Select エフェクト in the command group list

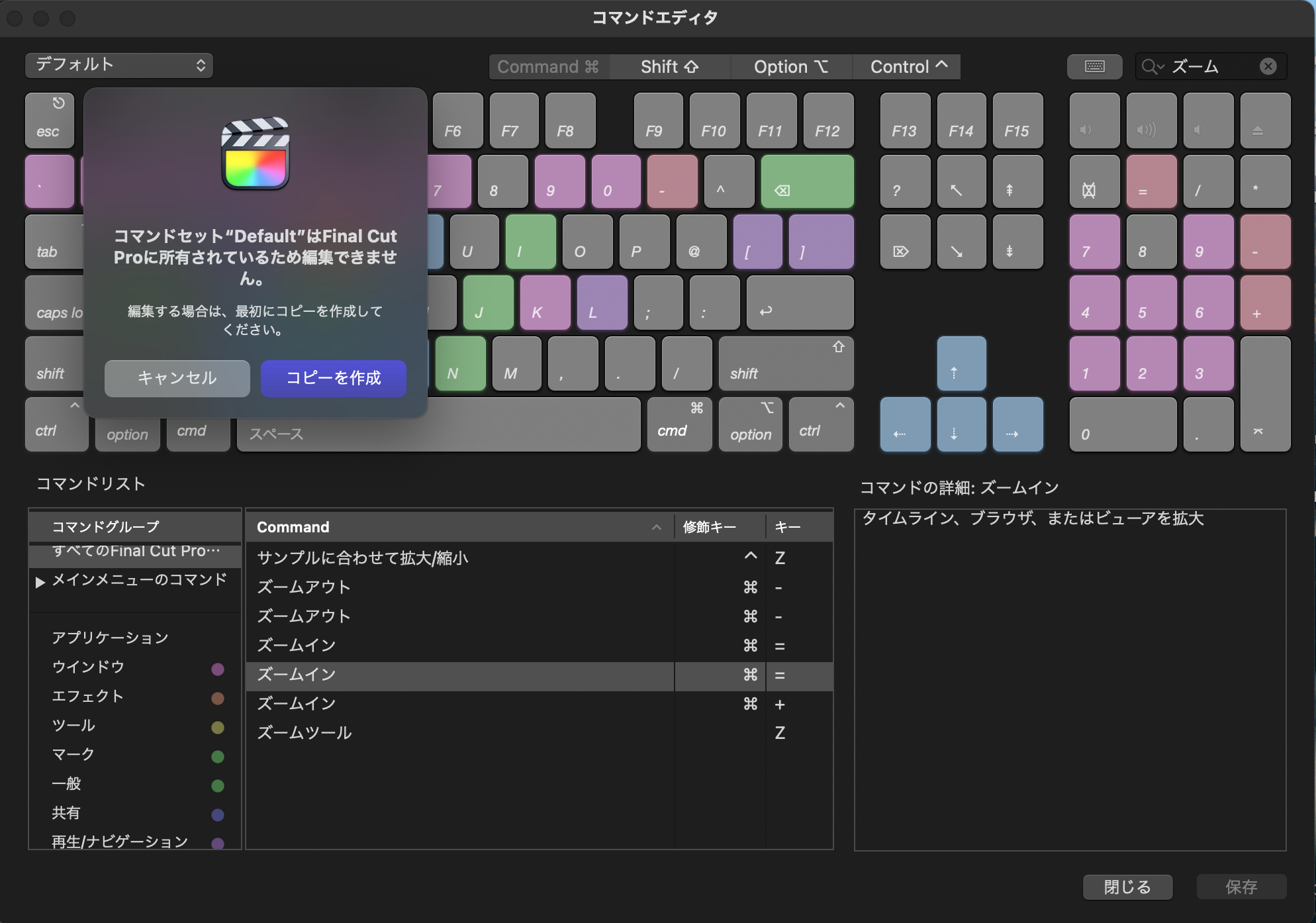click(88, 697)
